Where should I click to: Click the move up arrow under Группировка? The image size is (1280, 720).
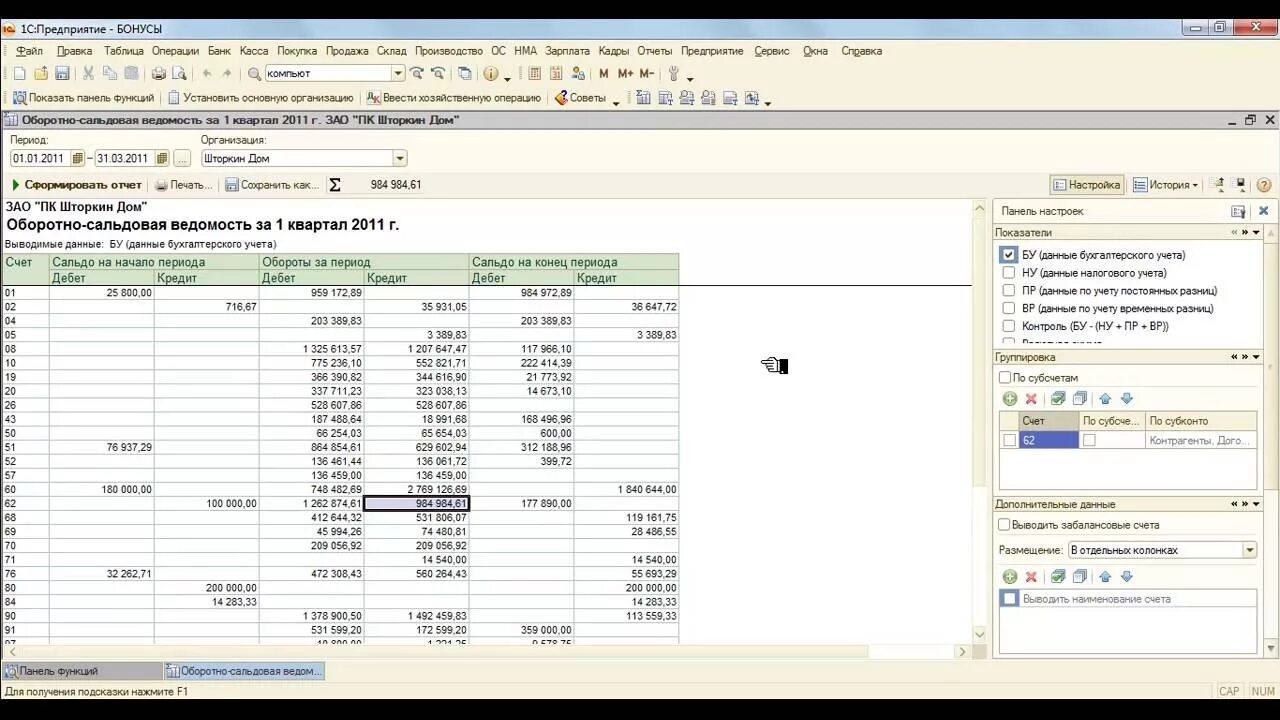tap(1105, 398)
